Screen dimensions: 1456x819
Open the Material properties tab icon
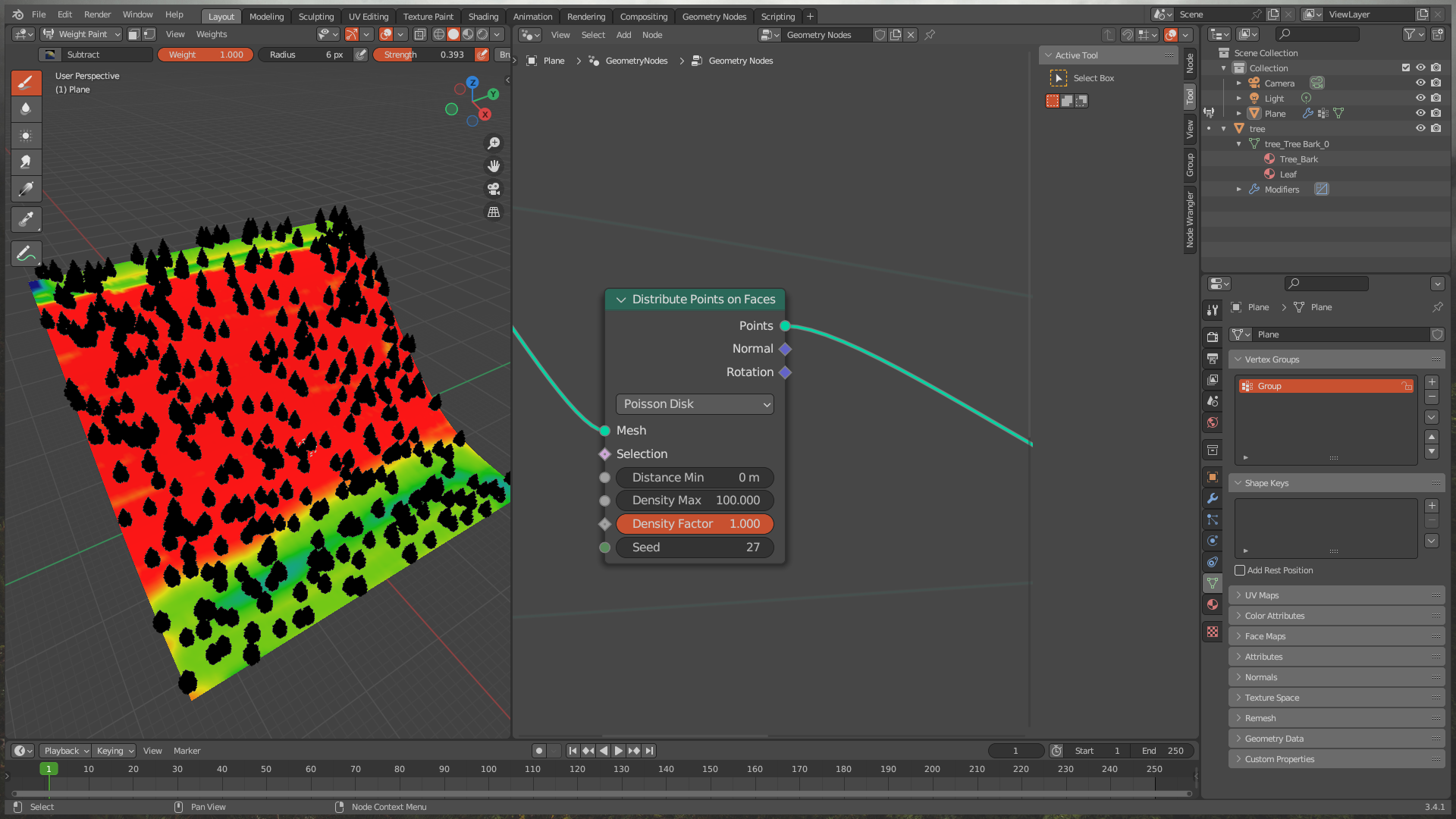pos(1213,604)
